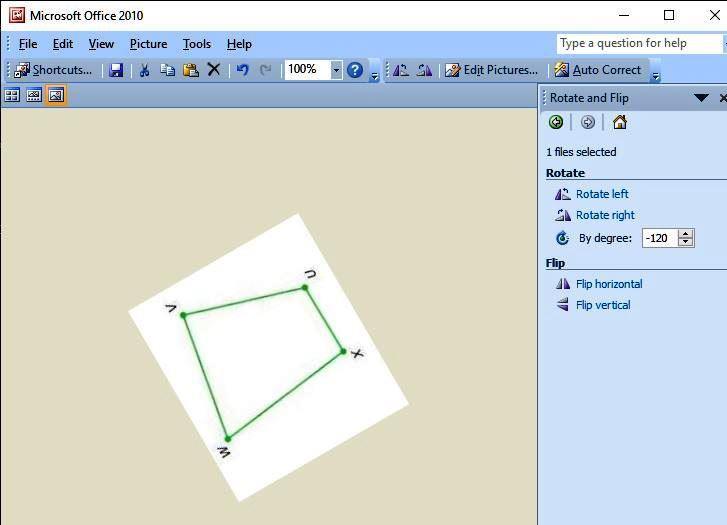Click the task pane Forward arrow
Viewport: 727px width, 525px height.
587,122
